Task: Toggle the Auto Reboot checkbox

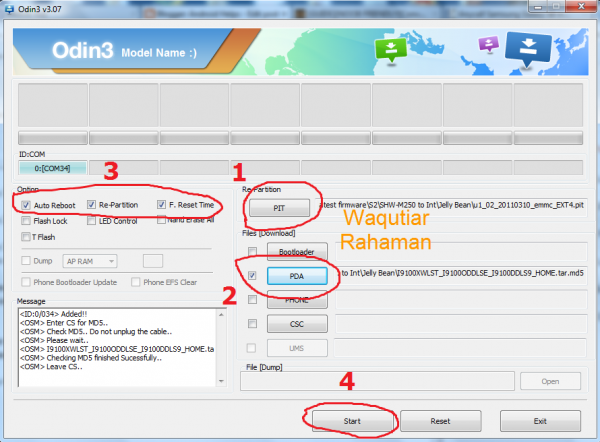Action: 26,205
